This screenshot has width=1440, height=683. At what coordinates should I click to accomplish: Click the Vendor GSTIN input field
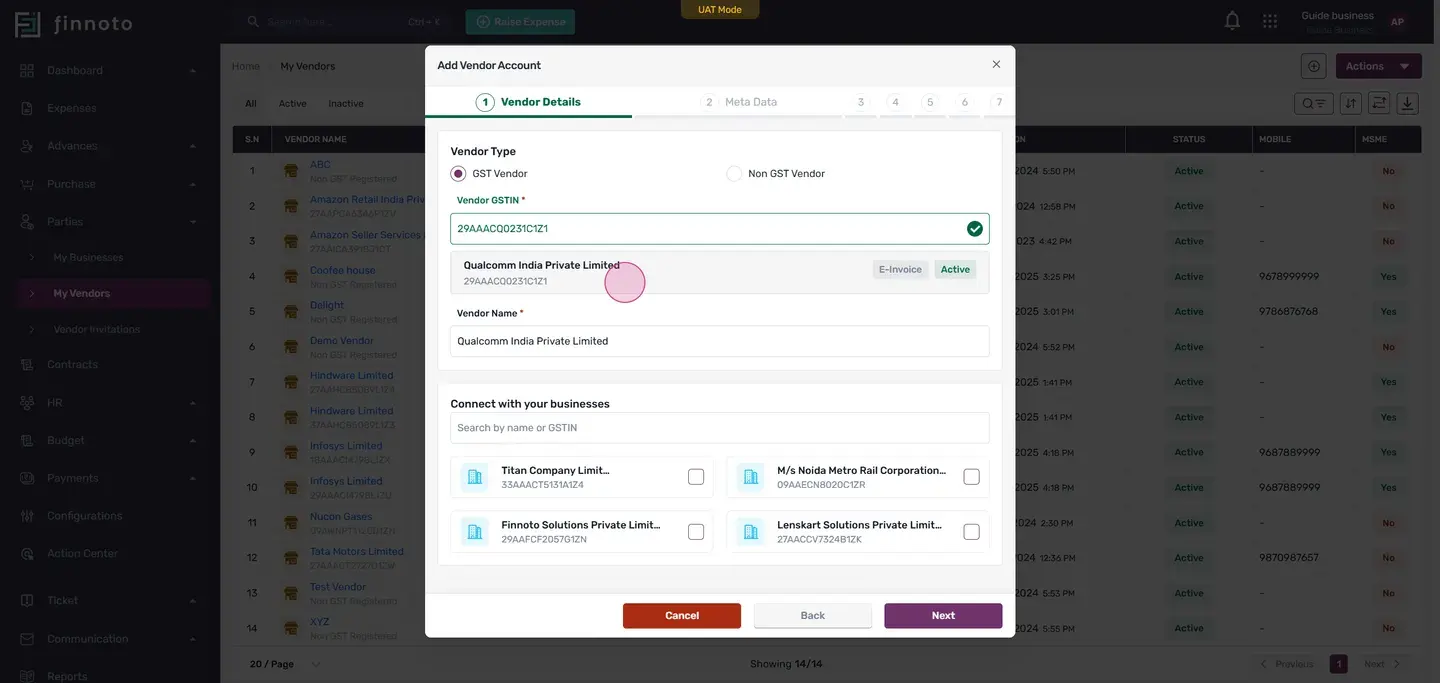[720, 229]
